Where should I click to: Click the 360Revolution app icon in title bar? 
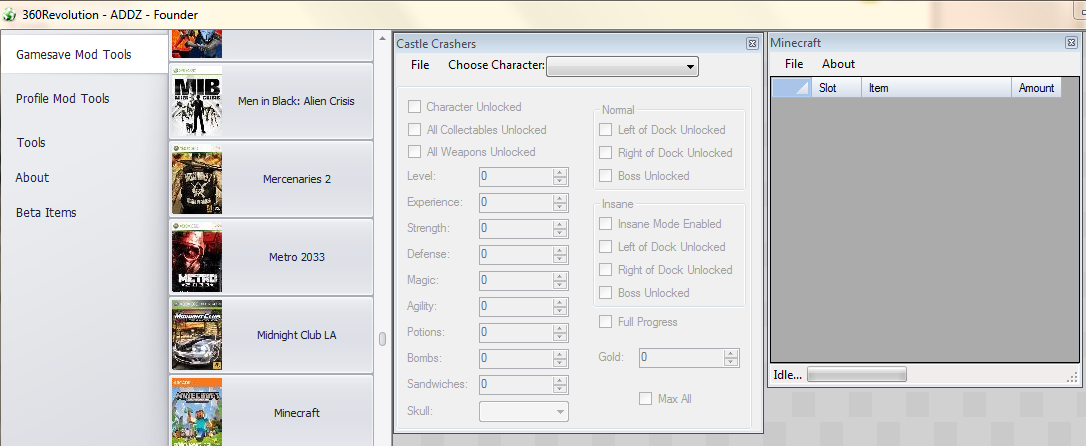[10, 15]
